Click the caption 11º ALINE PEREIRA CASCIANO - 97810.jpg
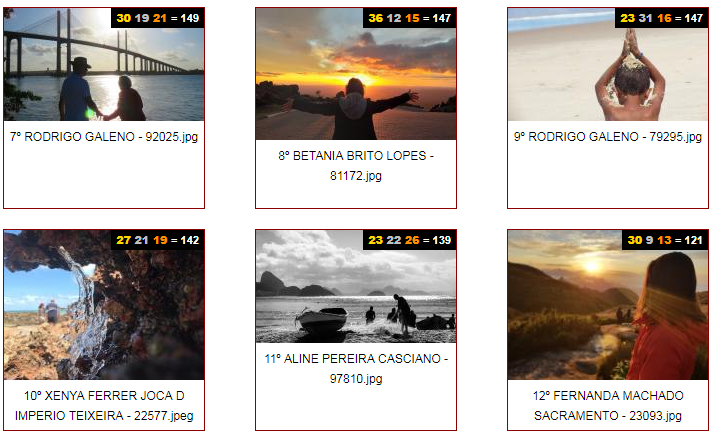The height and width of the screenshot is (438, 713). point(356,368)
